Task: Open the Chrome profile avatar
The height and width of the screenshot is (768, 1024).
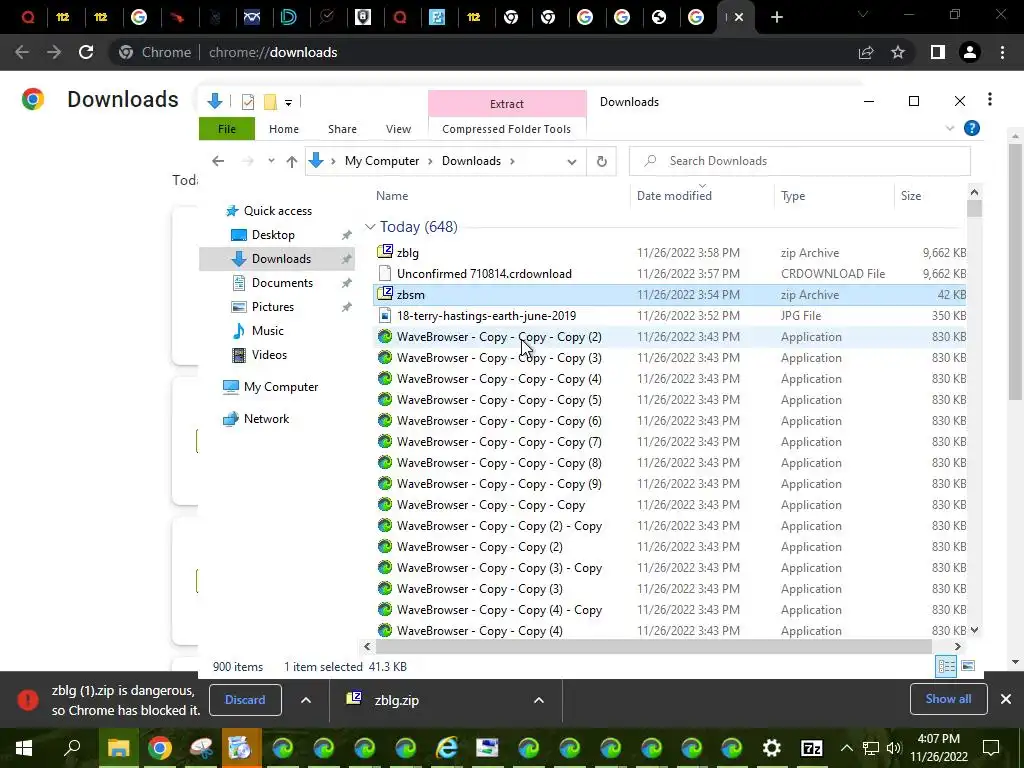Action: click(x=970, y=52)
